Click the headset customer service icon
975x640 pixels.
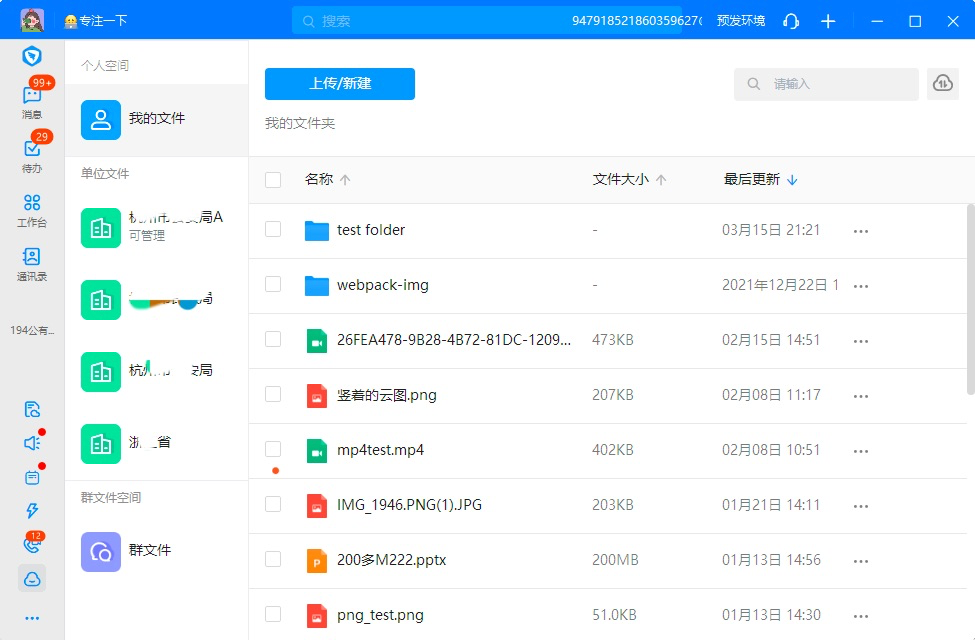791,21
